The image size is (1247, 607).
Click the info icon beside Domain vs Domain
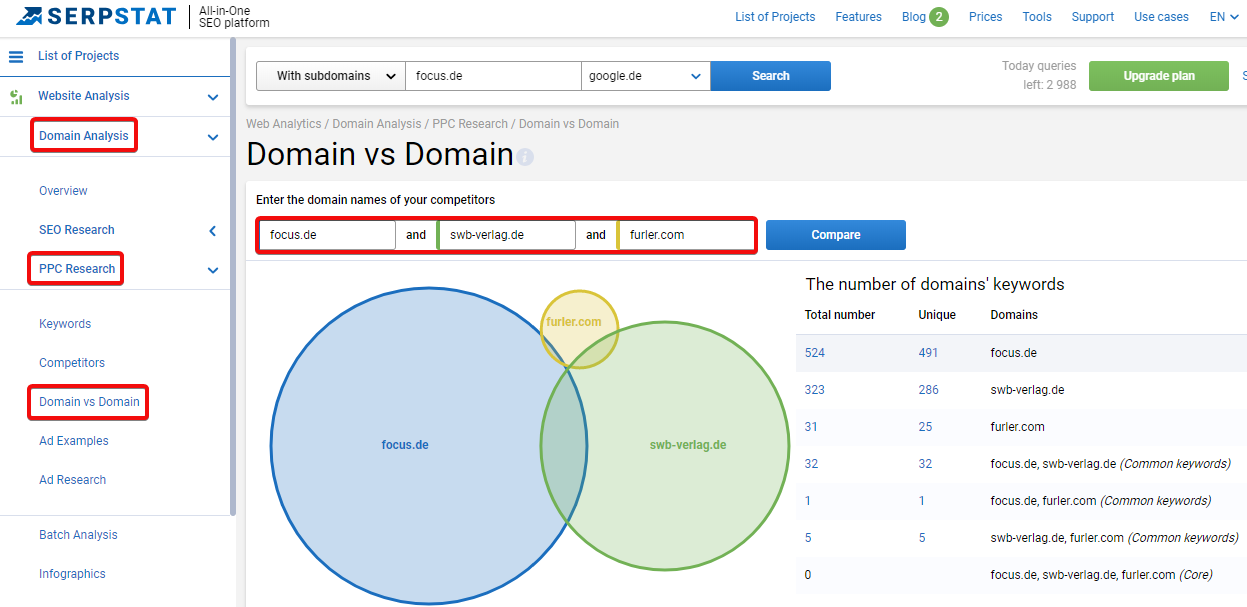point(526,157)
